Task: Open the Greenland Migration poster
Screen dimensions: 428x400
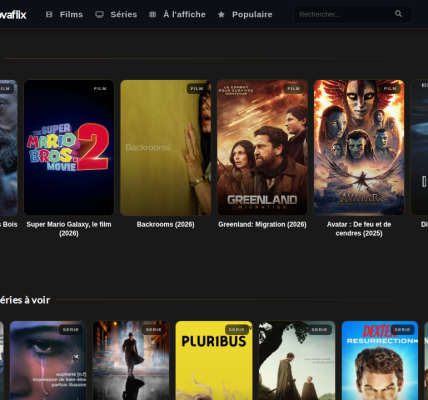Action: coord(262,148)
